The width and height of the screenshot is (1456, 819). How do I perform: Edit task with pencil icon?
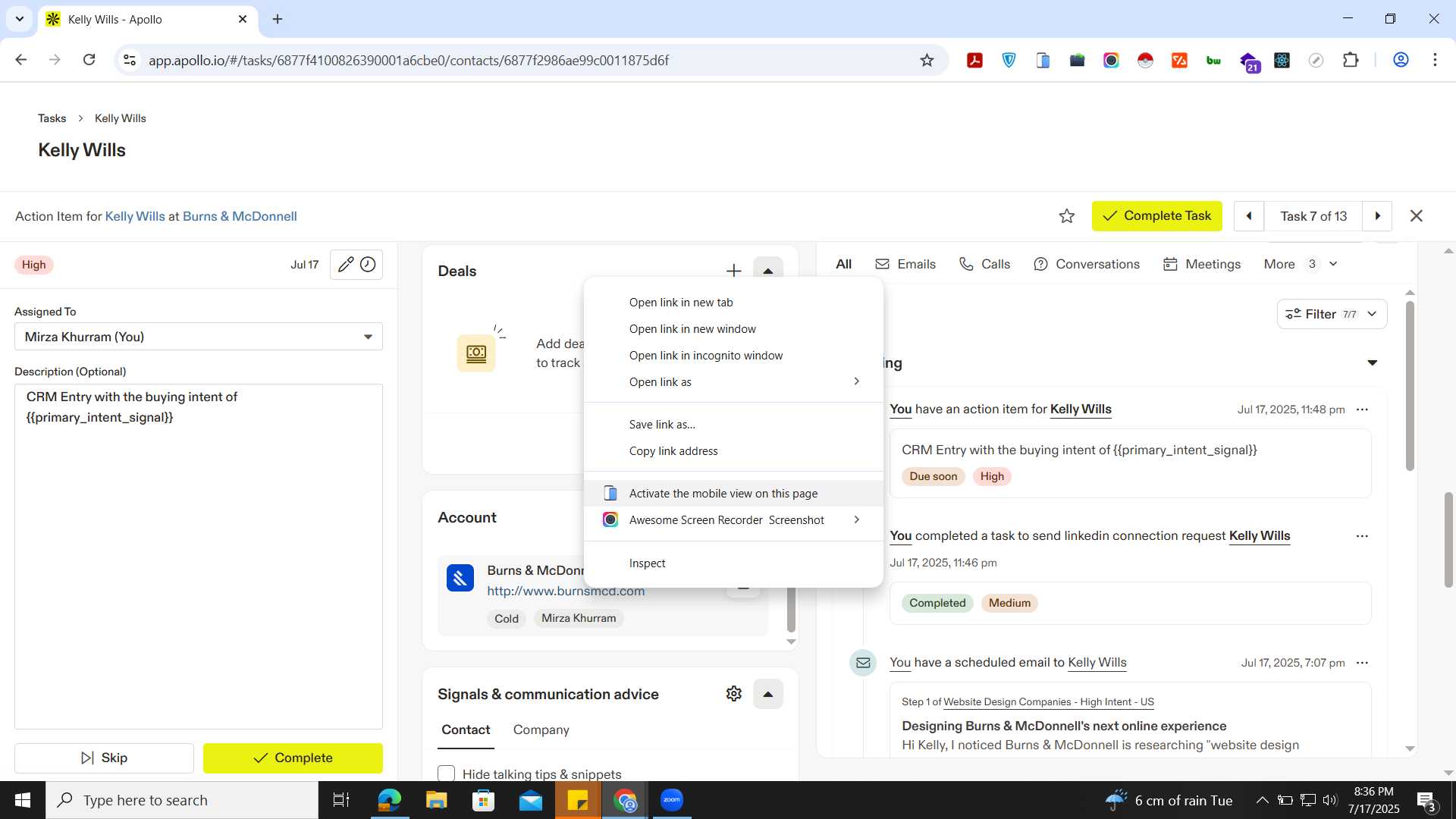pos(345,265)
